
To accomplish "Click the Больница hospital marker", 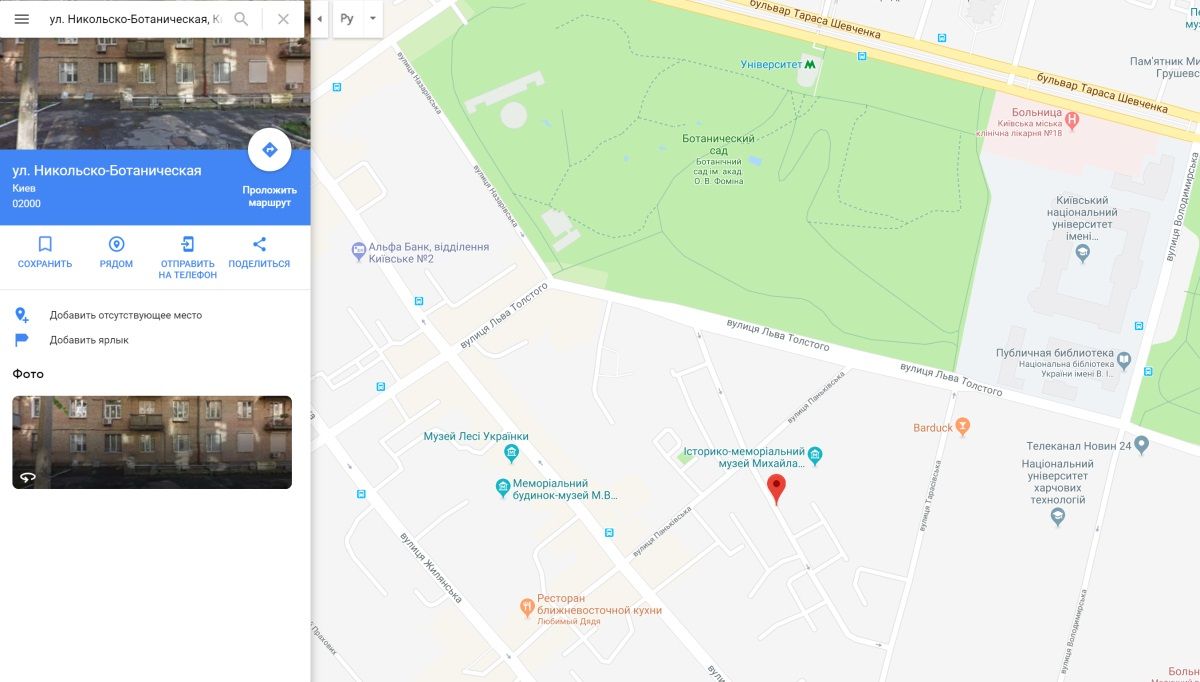I will (1072, 121).
